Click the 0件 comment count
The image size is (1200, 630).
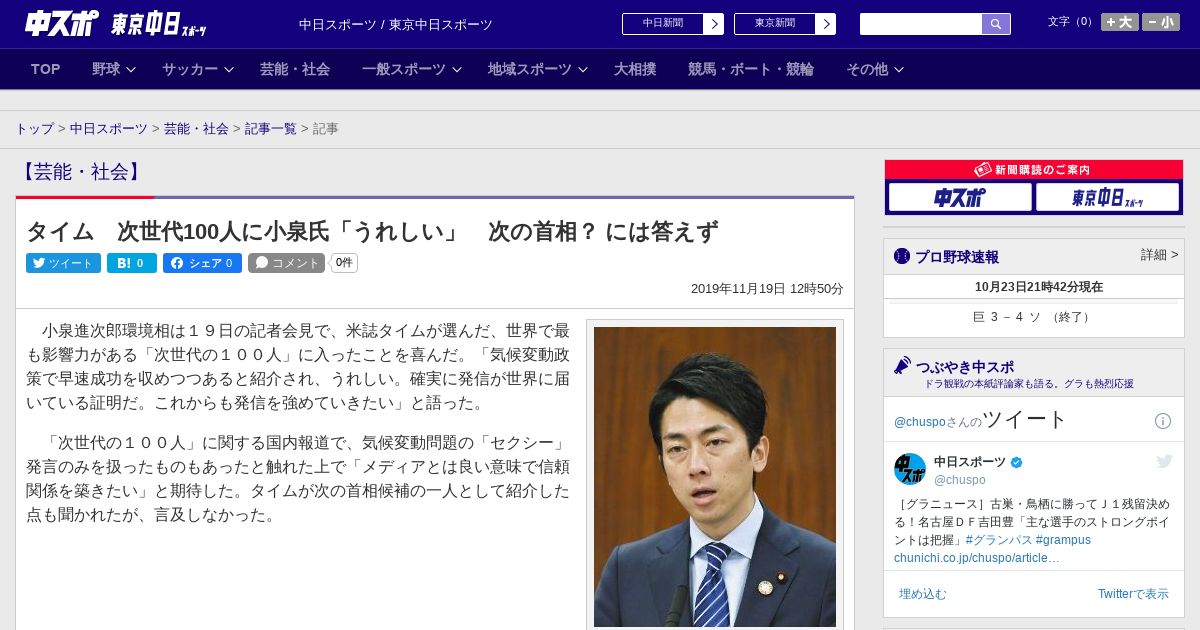pyautogui.click(x=344, y=263)
